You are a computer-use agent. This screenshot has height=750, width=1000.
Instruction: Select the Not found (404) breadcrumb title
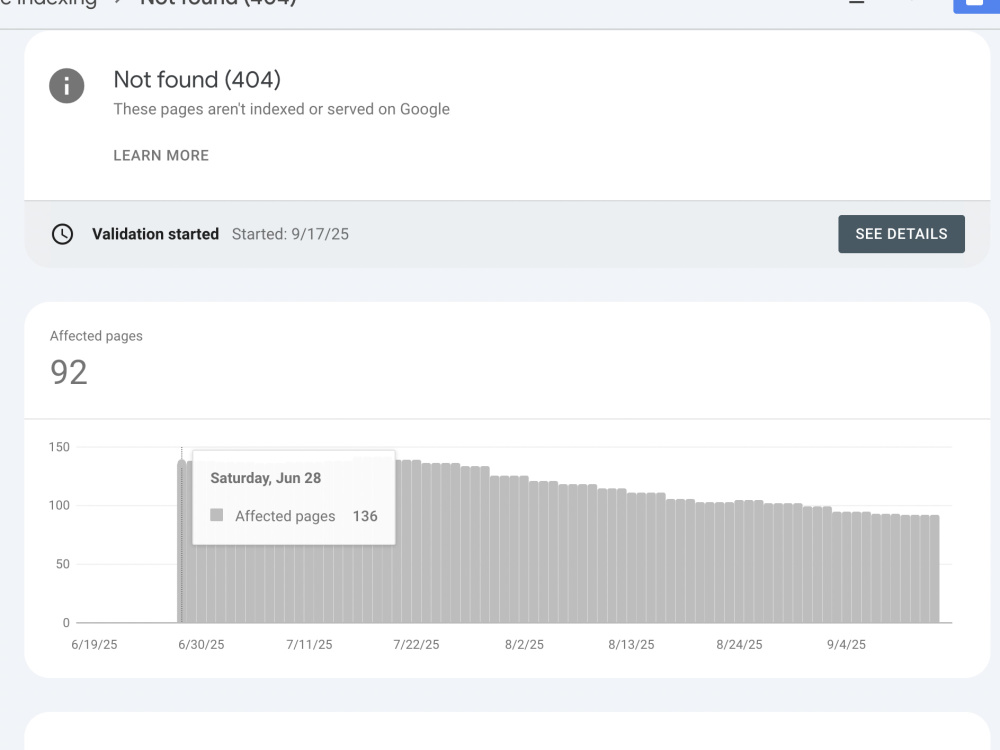pos(217,3)
